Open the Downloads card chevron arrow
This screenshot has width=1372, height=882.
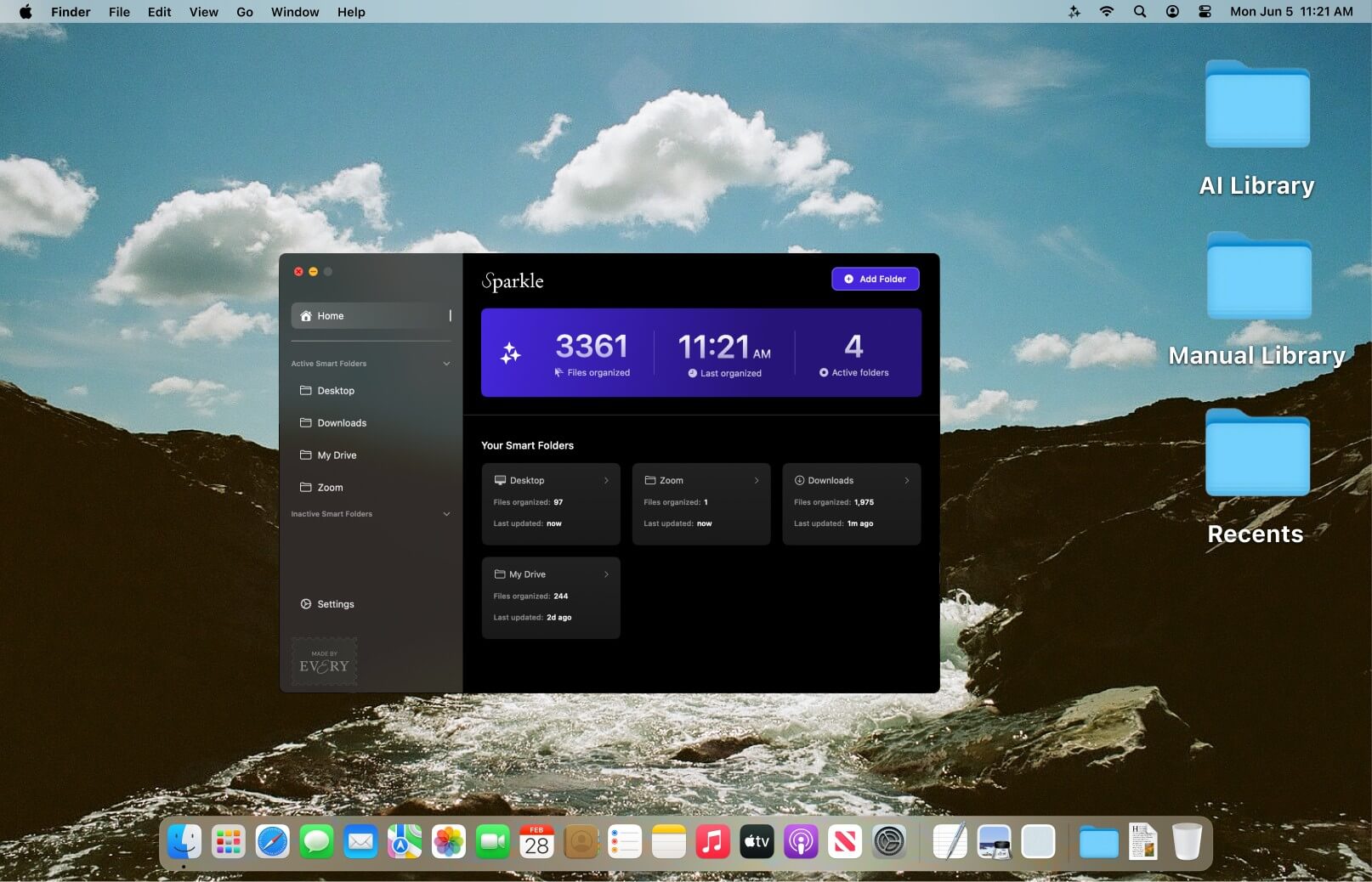[907, 481]
